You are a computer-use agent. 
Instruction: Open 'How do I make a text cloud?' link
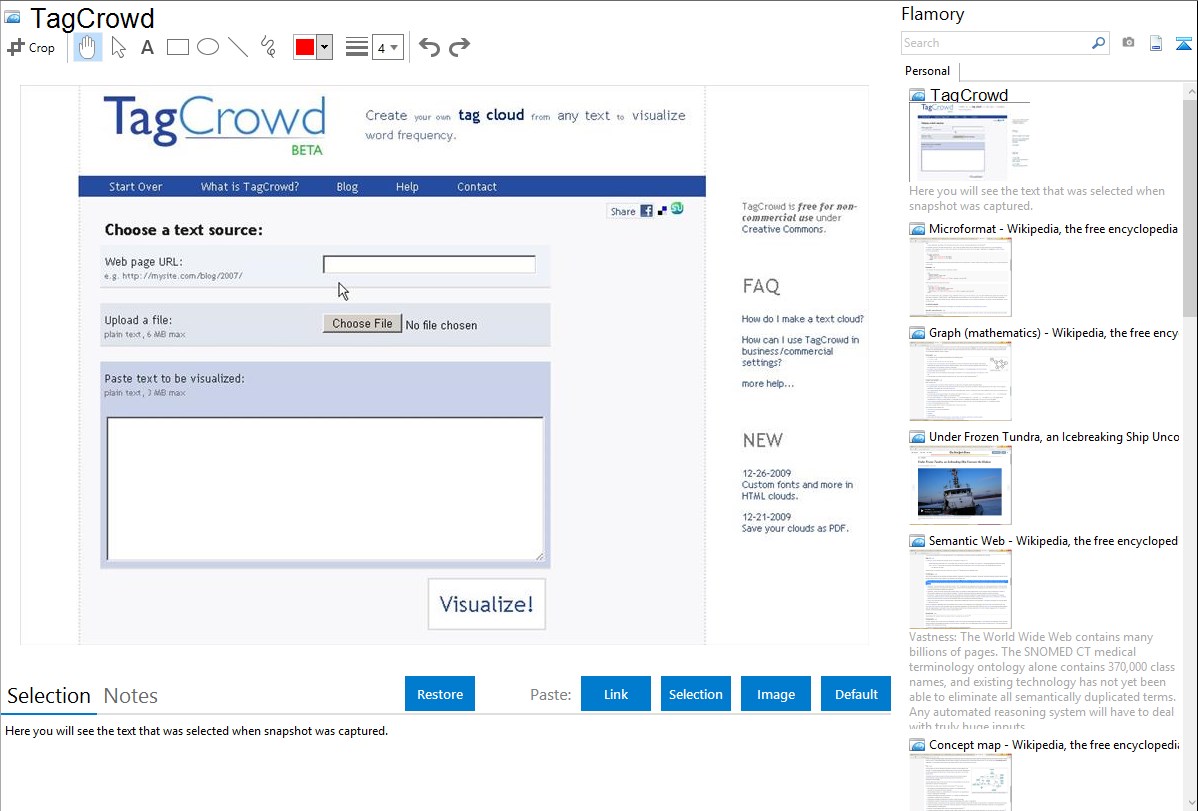click(802, 319)
